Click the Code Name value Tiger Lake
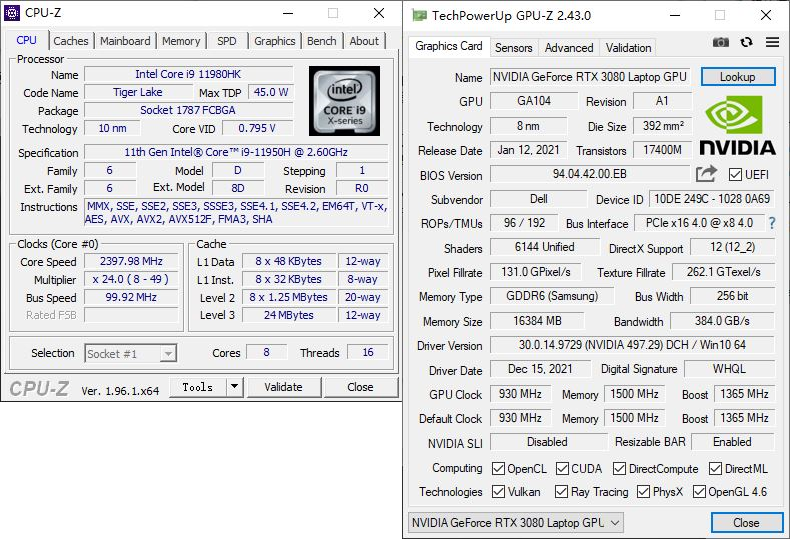 [138, 92]
